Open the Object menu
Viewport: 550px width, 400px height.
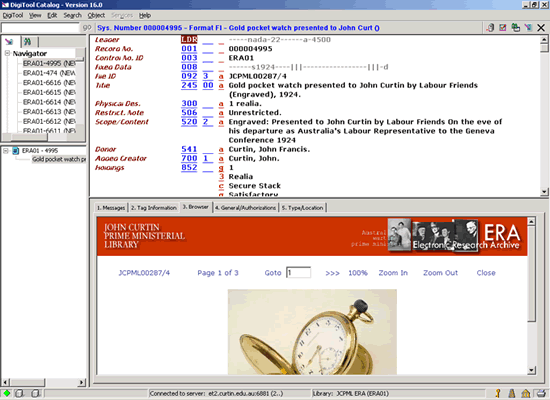pyautogui.click(x=96, y=15)
